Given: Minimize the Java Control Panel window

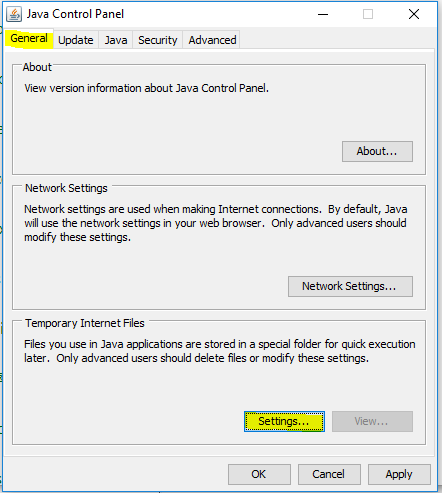Looking at the screenshot, I should [x=323, y=14].
